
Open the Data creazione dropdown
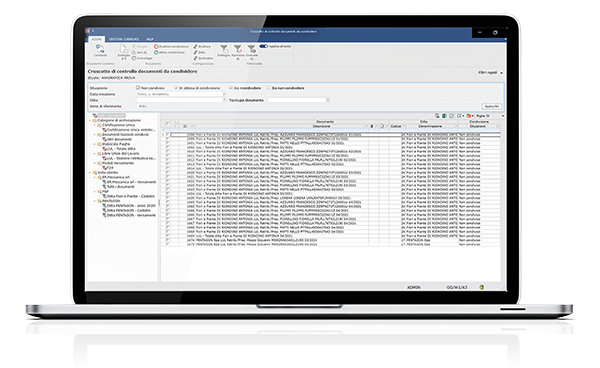(224, 94)
